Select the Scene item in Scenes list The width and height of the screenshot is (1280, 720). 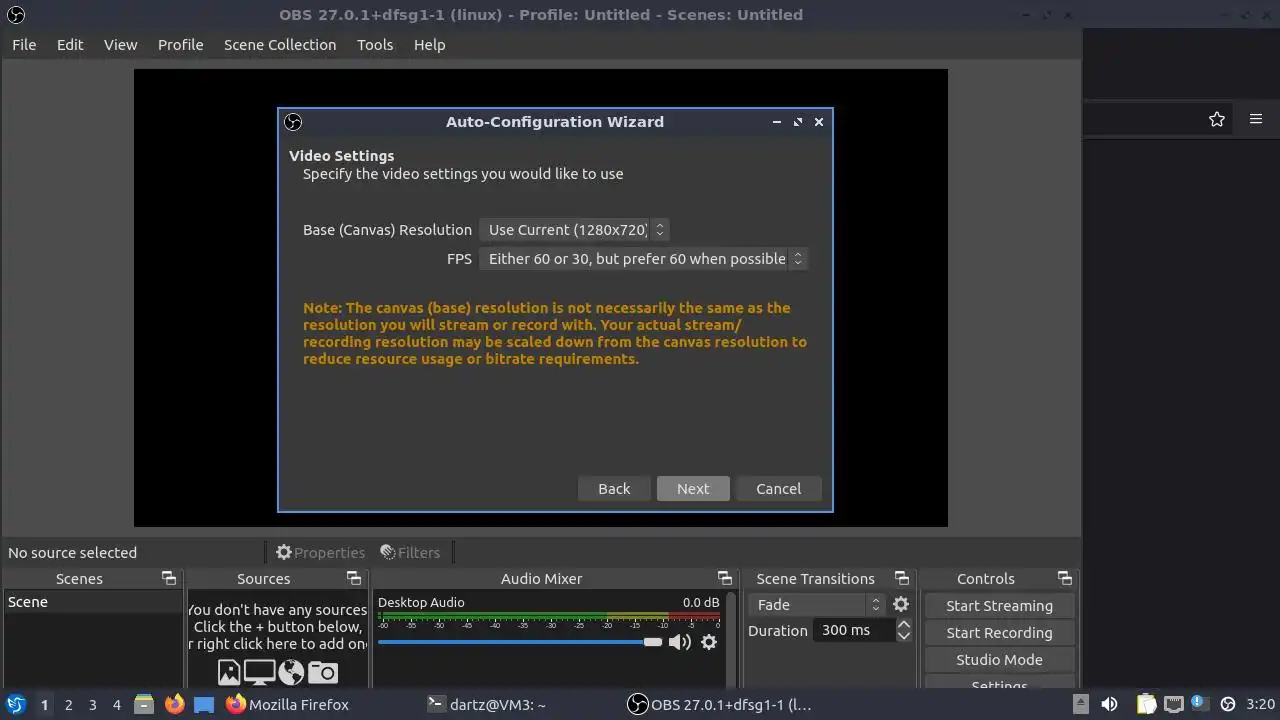click(x=93, y=602)
